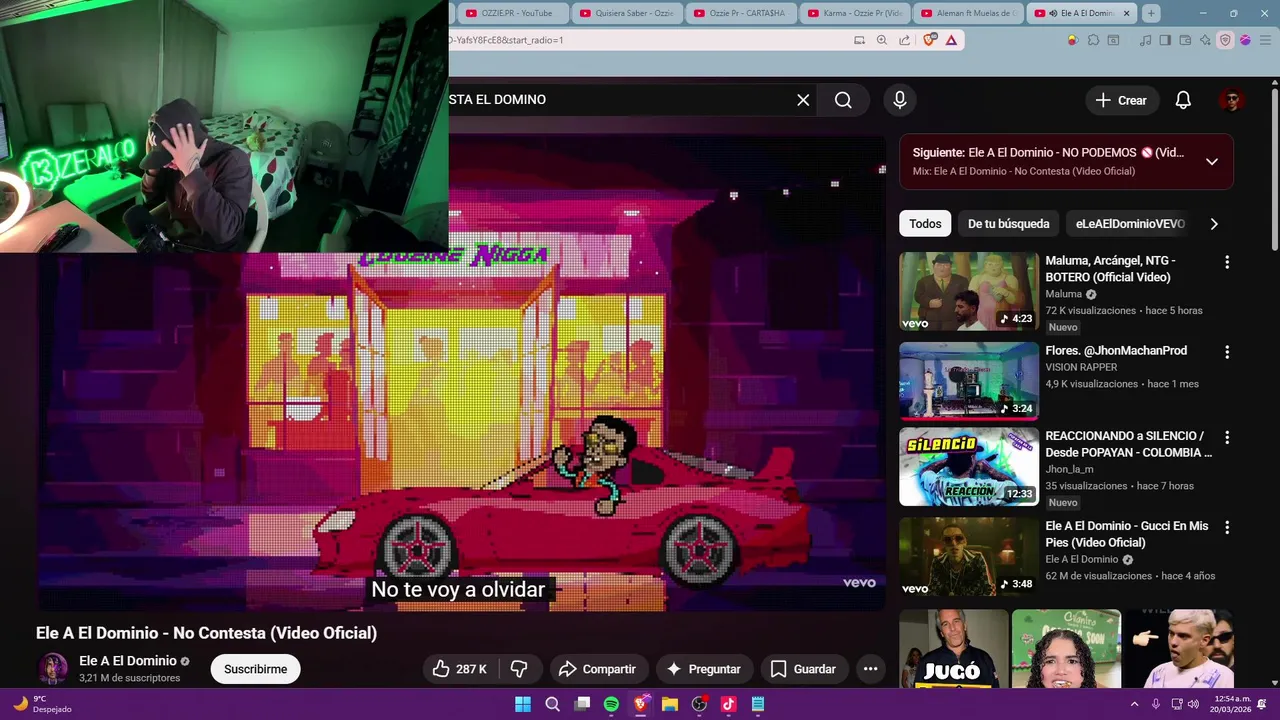
Task: Open Task View on taskbar
Action: pyautogui.click(x=582, y=704)
